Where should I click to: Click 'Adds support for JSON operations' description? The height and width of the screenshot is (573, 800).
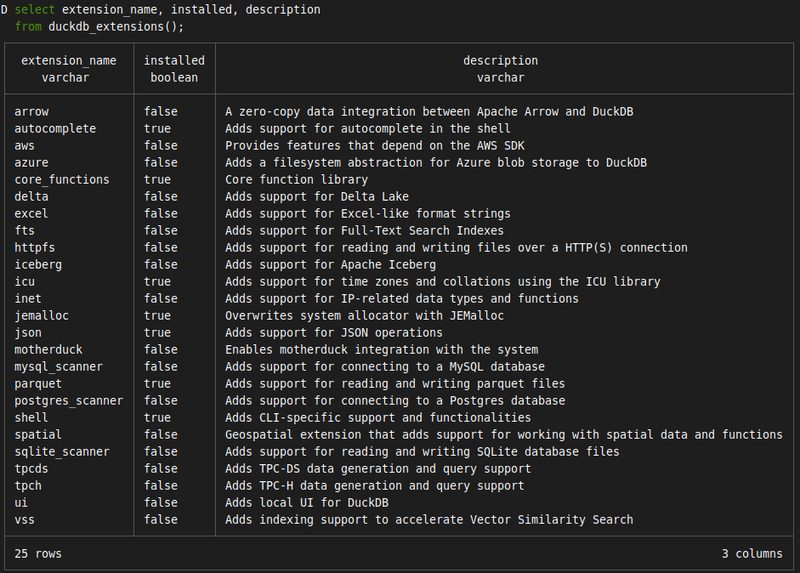point(334,333)
